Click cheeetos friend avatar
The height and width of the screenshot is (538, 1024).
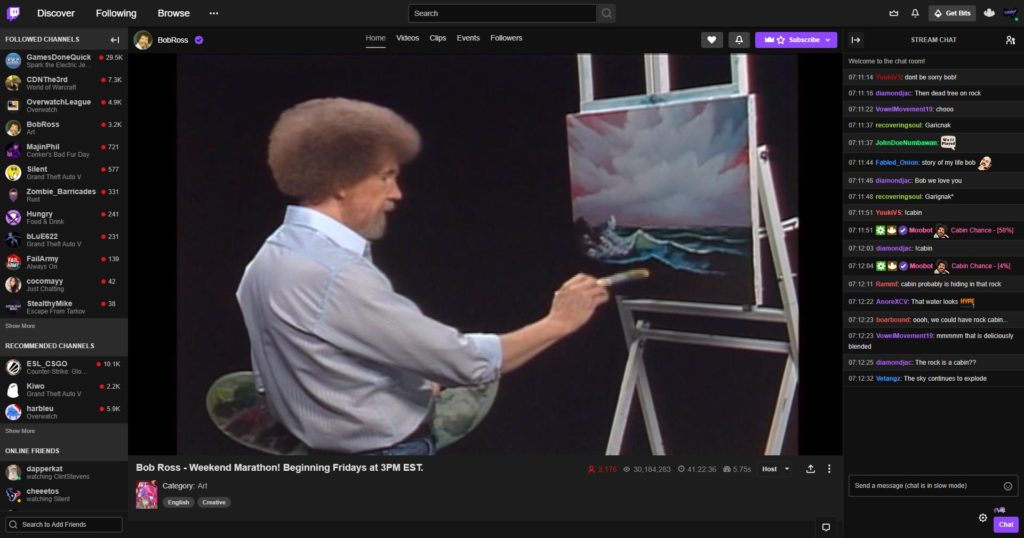pos(13,494)
